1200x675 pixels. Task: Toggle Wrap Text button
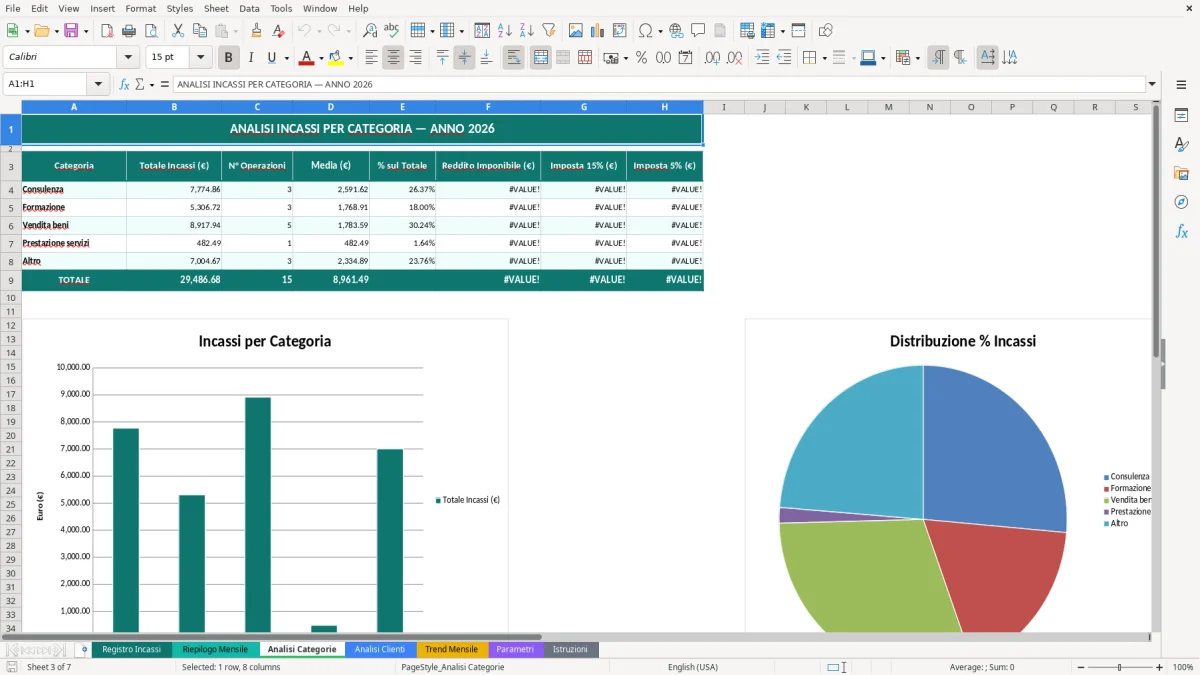tap(514, 58)
